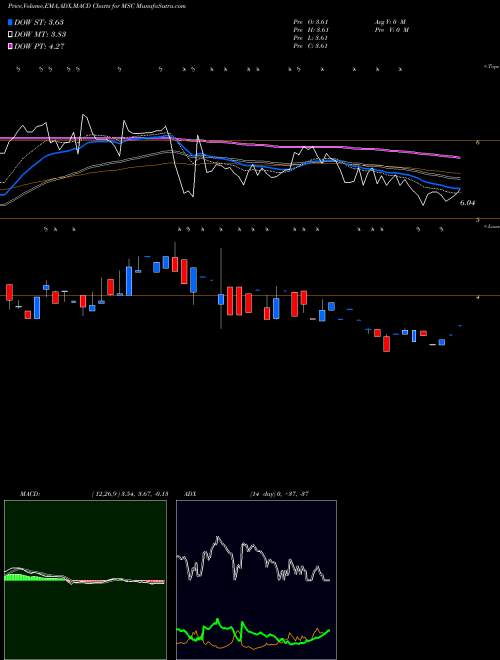This screenshot has width=500, height=660.
Task: Click the blue DOW ST legend swatch
Action: 10,22
